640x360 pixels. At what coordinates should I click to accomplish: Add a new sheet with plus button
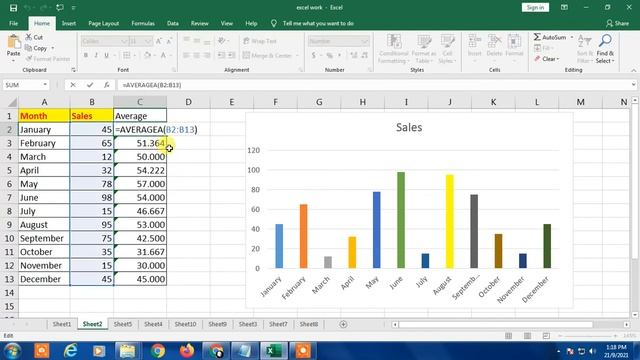click(x=343, y=324)
